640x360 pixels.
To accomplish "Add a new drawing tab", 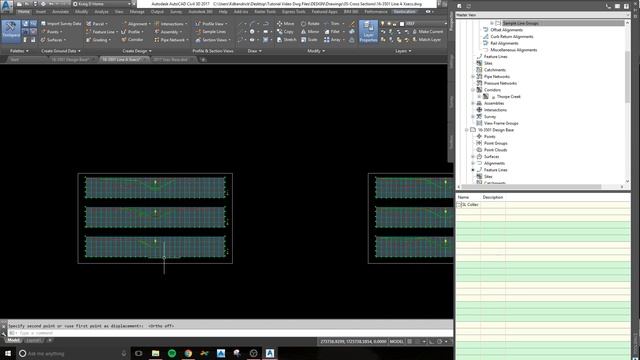I will pos(203,60).
